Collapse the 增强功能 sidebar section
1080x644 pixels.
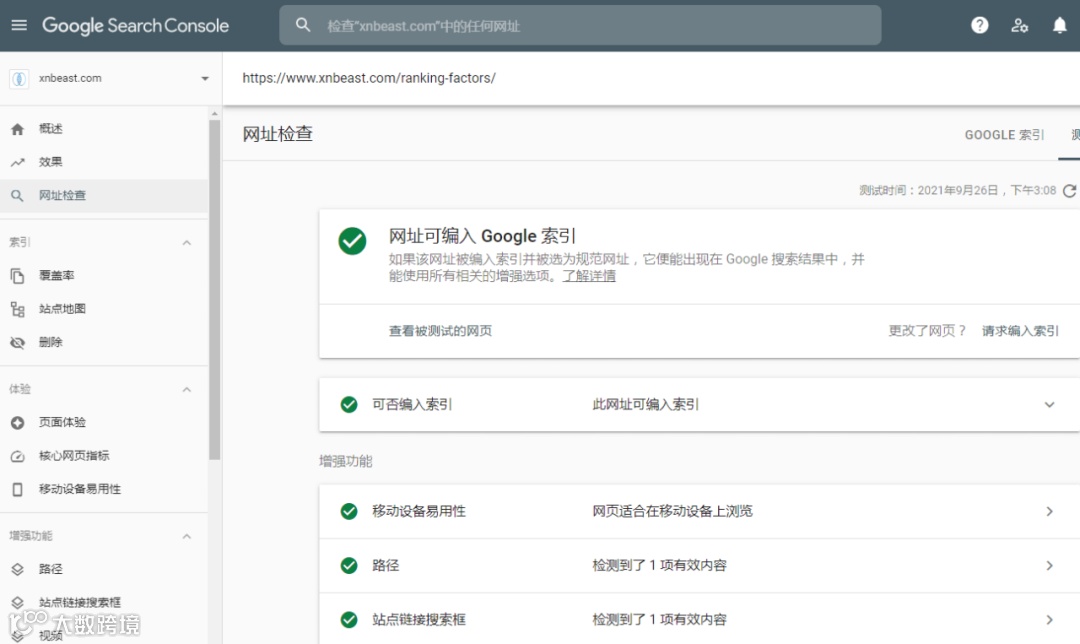point(187,536)
